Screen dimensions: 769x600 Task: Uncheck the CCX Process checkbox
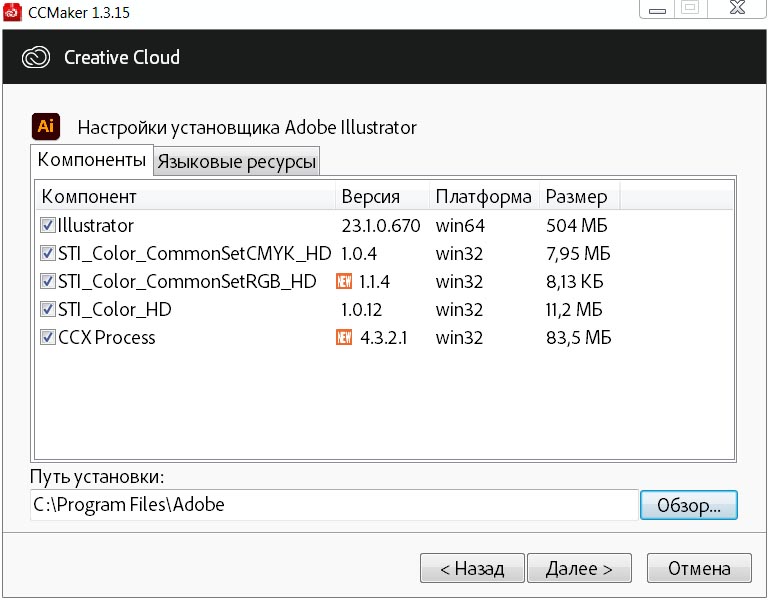48,338
